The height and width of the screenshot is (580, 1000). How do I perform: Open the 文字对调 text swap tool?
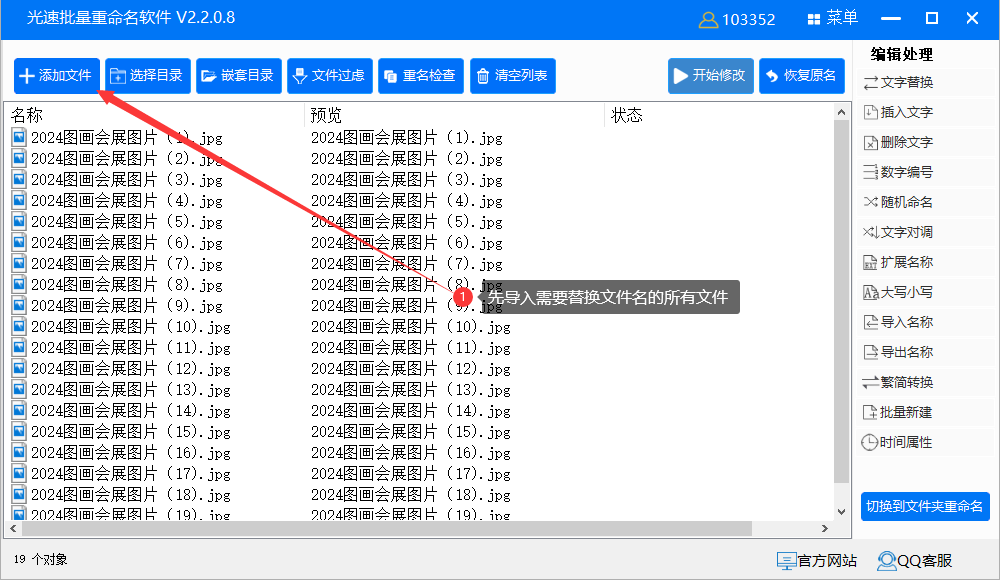click(899, 232)
